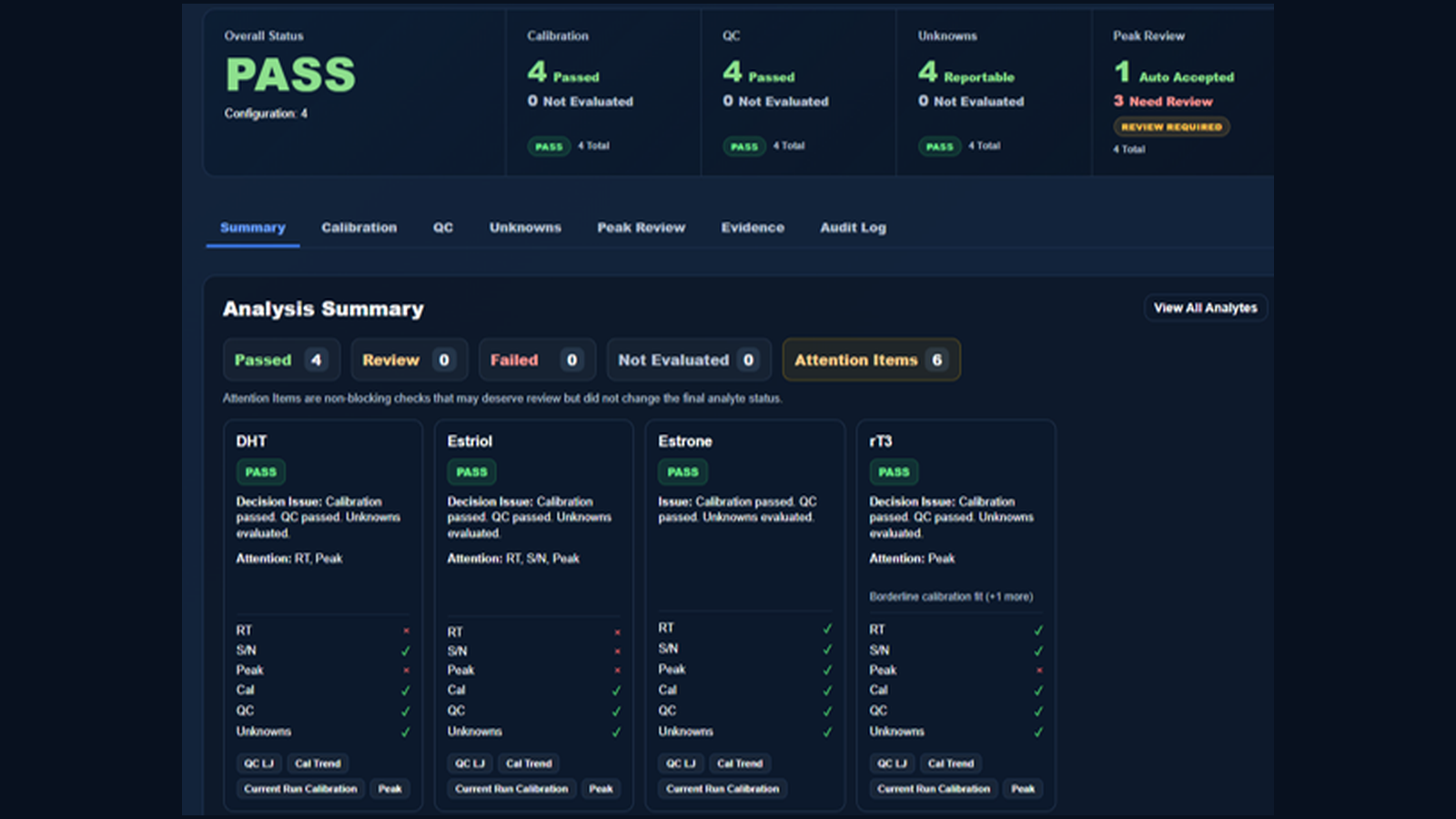1456x819 pixels.
Task: Click the REVIEW REQUIRED badge in Peak Review
Action: [x=1171, y=126]
